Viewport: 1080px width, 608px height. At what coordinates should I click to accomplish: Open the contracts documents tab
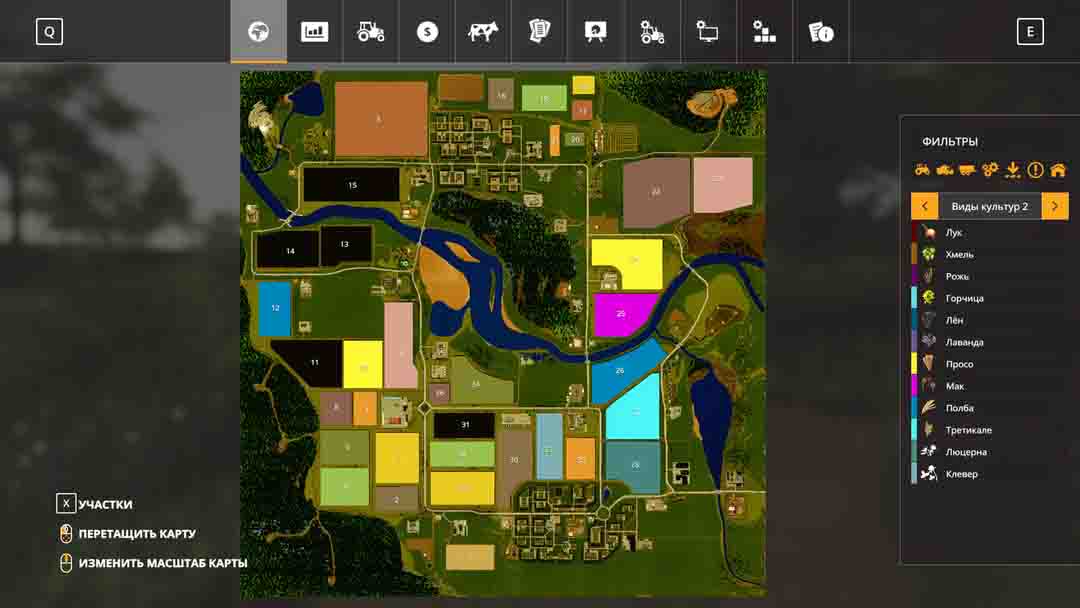[x=540, y=32]
